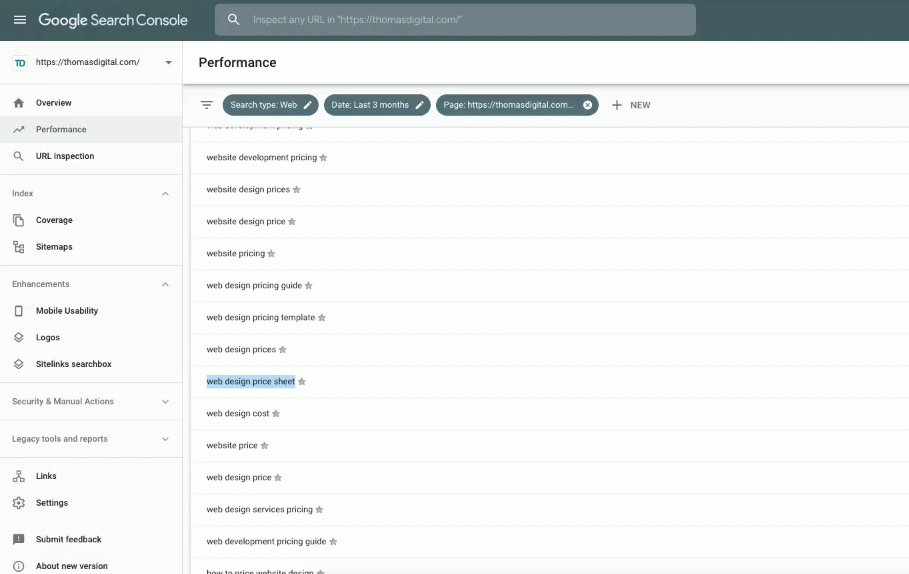Edit the Date: Last 3 months filter

tap(420, 105)
